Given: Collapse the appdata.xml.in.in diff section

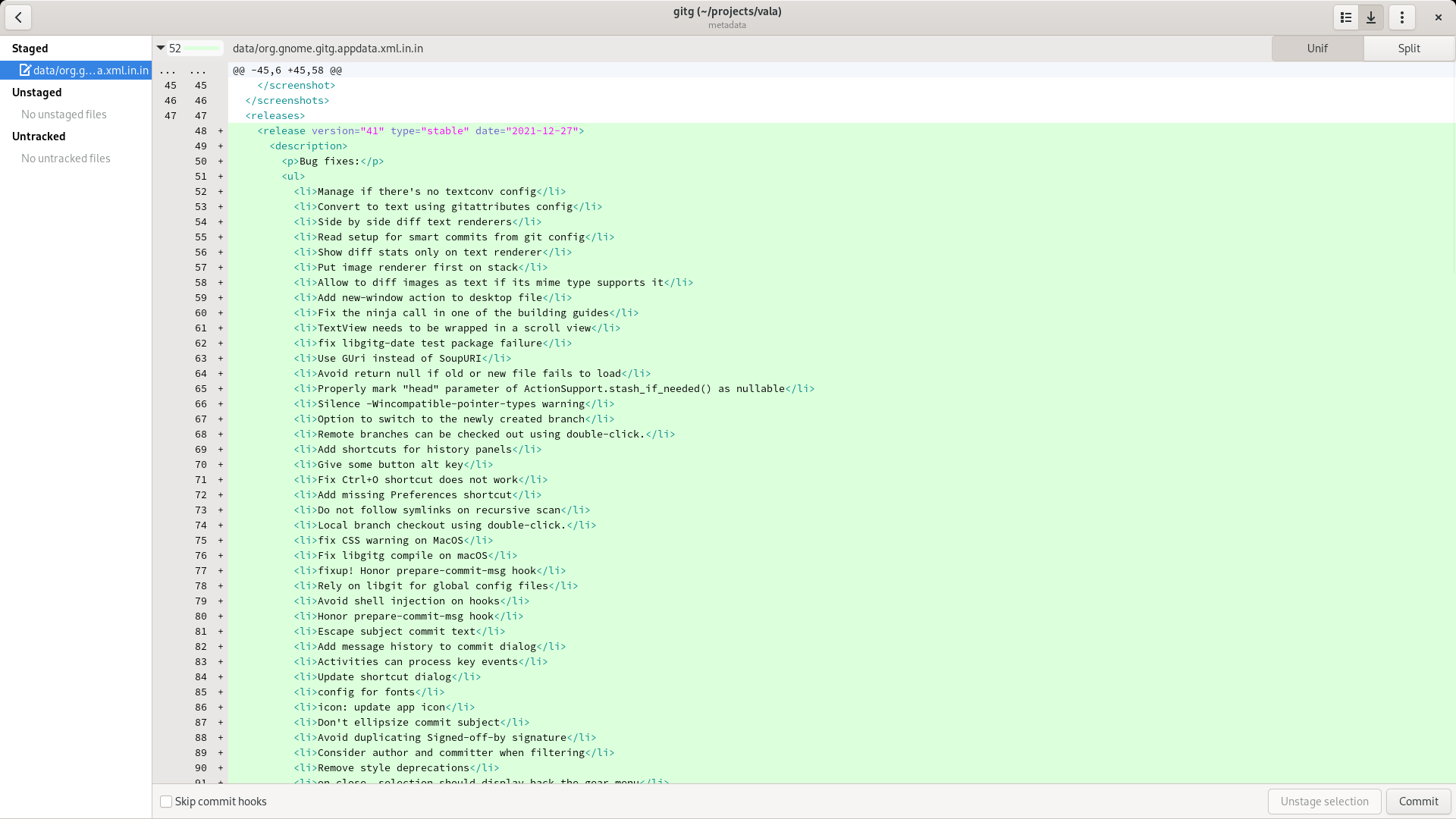Looking at the screenshot, I should tap(161, 48).
